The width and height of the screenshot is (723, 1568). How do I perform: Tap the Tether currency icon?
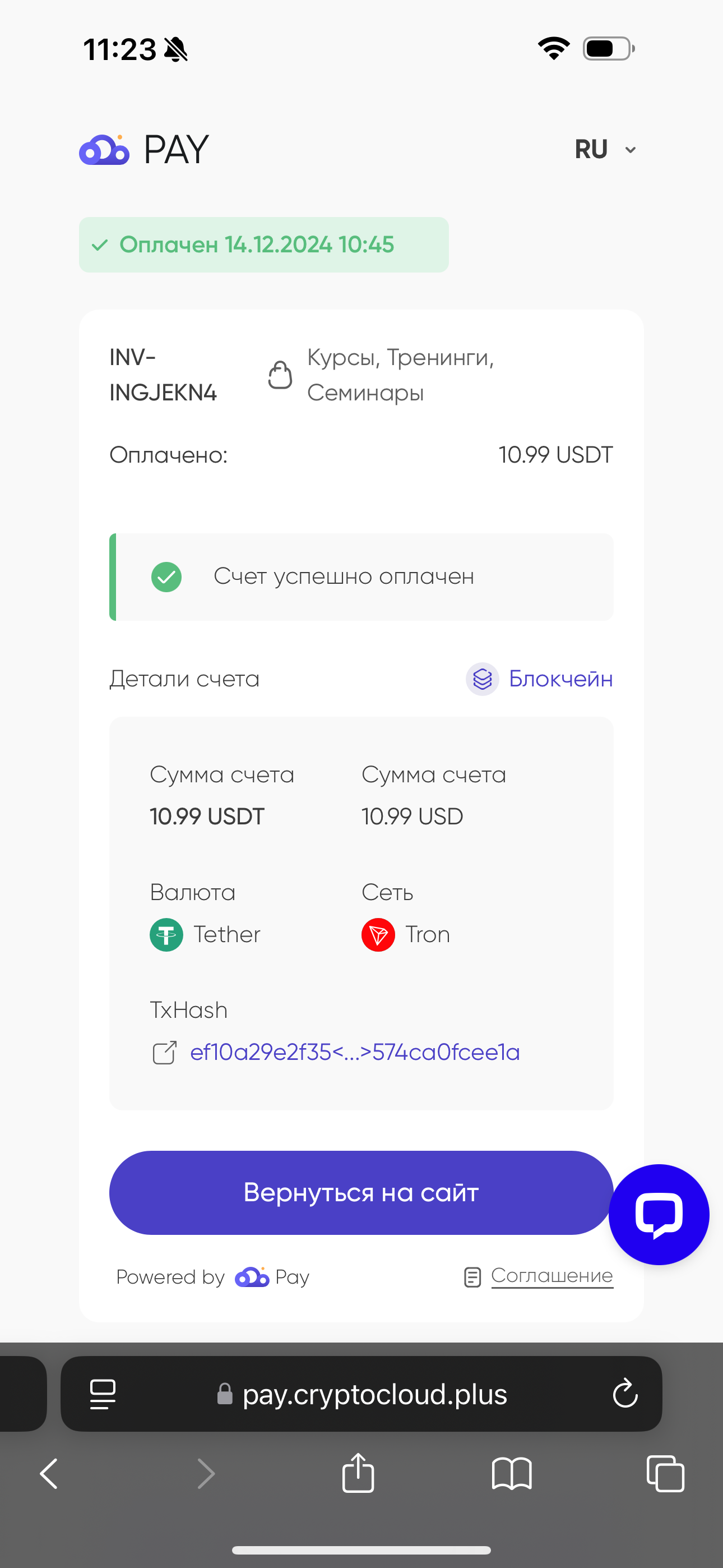click(166, 934)
